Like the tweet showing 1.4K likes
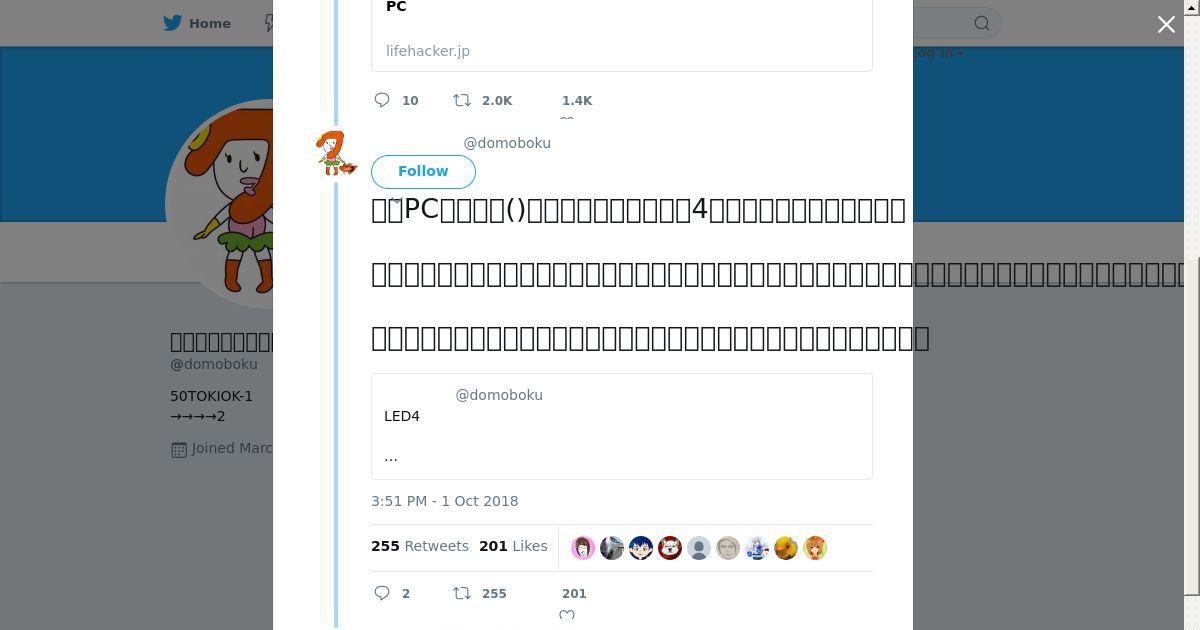This screenshot has height=630, width=1200. (x=567, y=118)
